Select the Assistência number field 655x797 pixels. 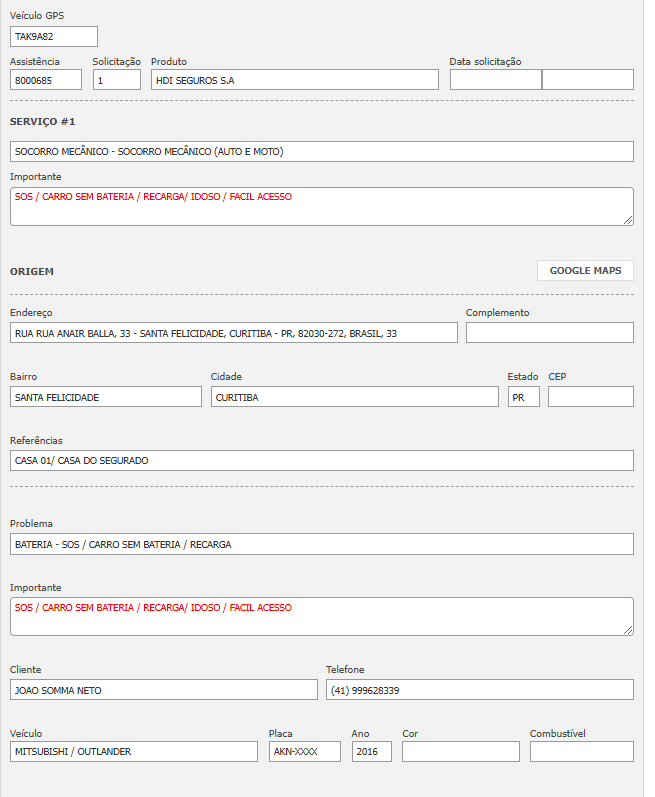[46, 80]
